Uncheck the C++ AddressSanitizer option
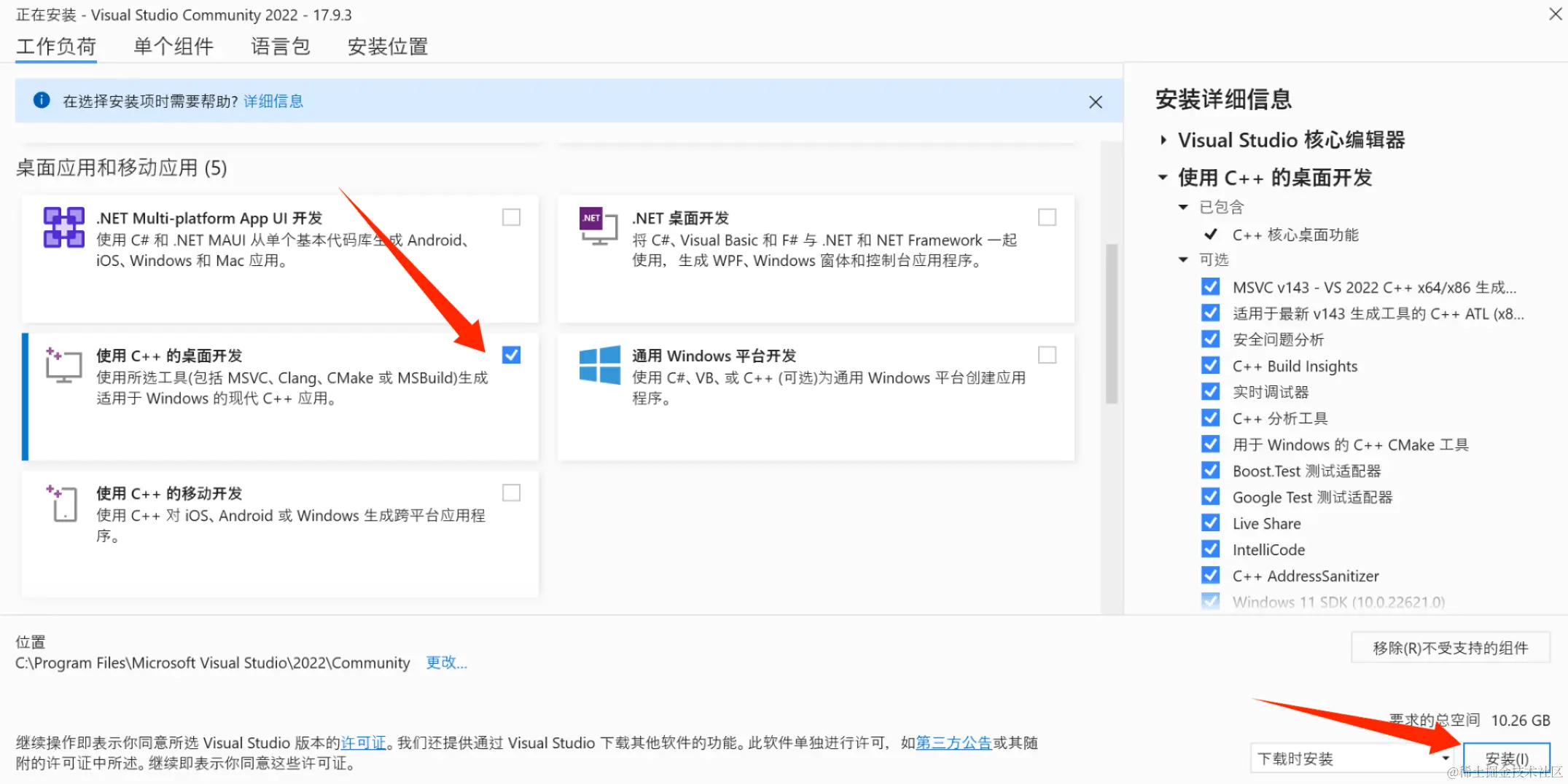 coord(1210,575)
